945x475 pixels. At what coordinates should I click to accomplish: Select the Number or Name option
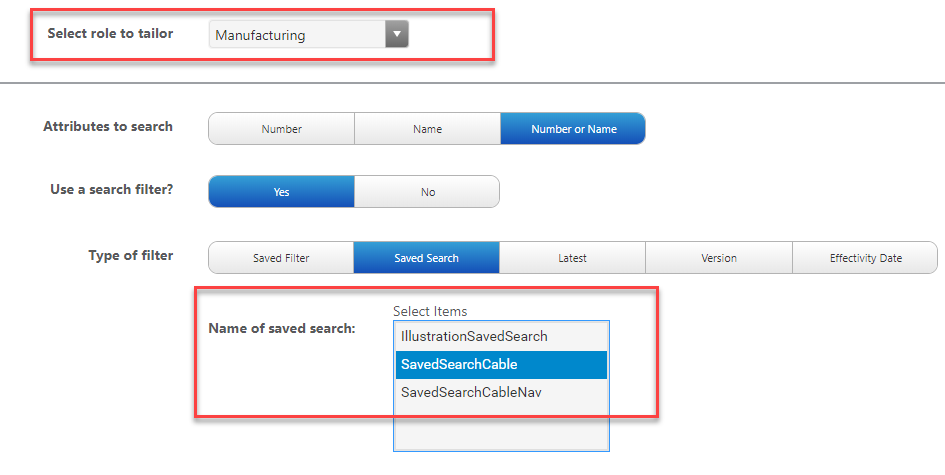(573, 129)
